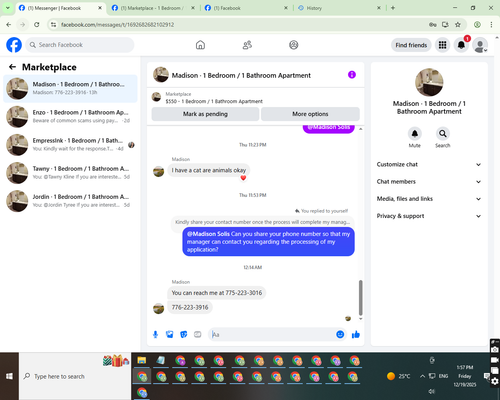Open the Enzo conversation in list
Viewport: 500px width, 400px height.
70,116
